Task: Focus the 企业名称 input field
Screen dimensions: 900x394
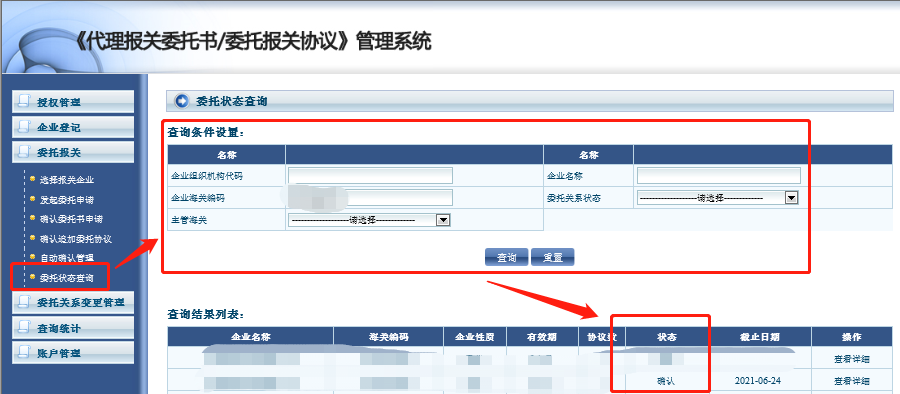Action: (719, 176)
